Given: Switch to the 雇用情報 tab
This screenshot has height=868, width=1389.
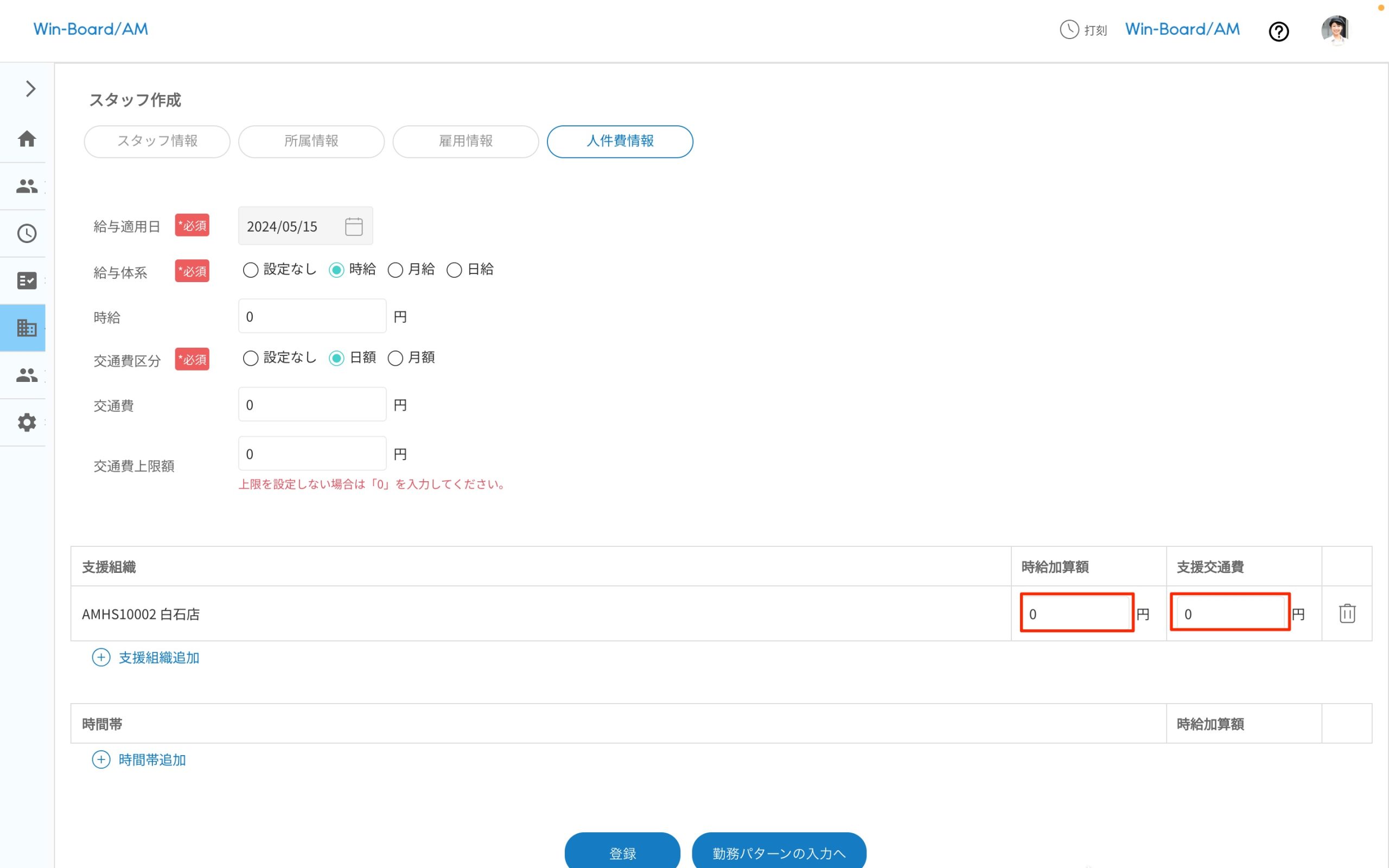Looking at the screenshot, I should pos(466,141).
